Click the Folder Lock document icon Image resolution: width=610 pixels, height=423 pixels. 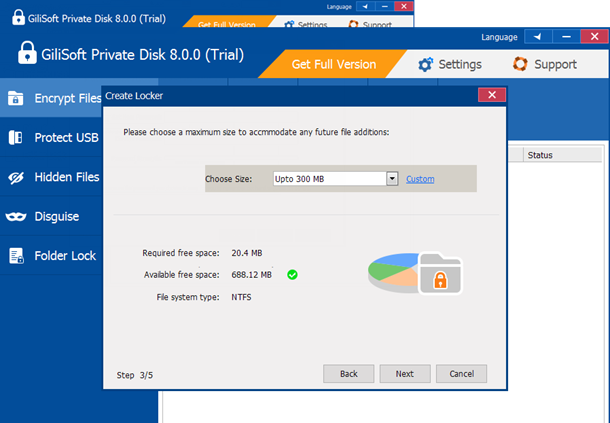[x=16, y=256]
